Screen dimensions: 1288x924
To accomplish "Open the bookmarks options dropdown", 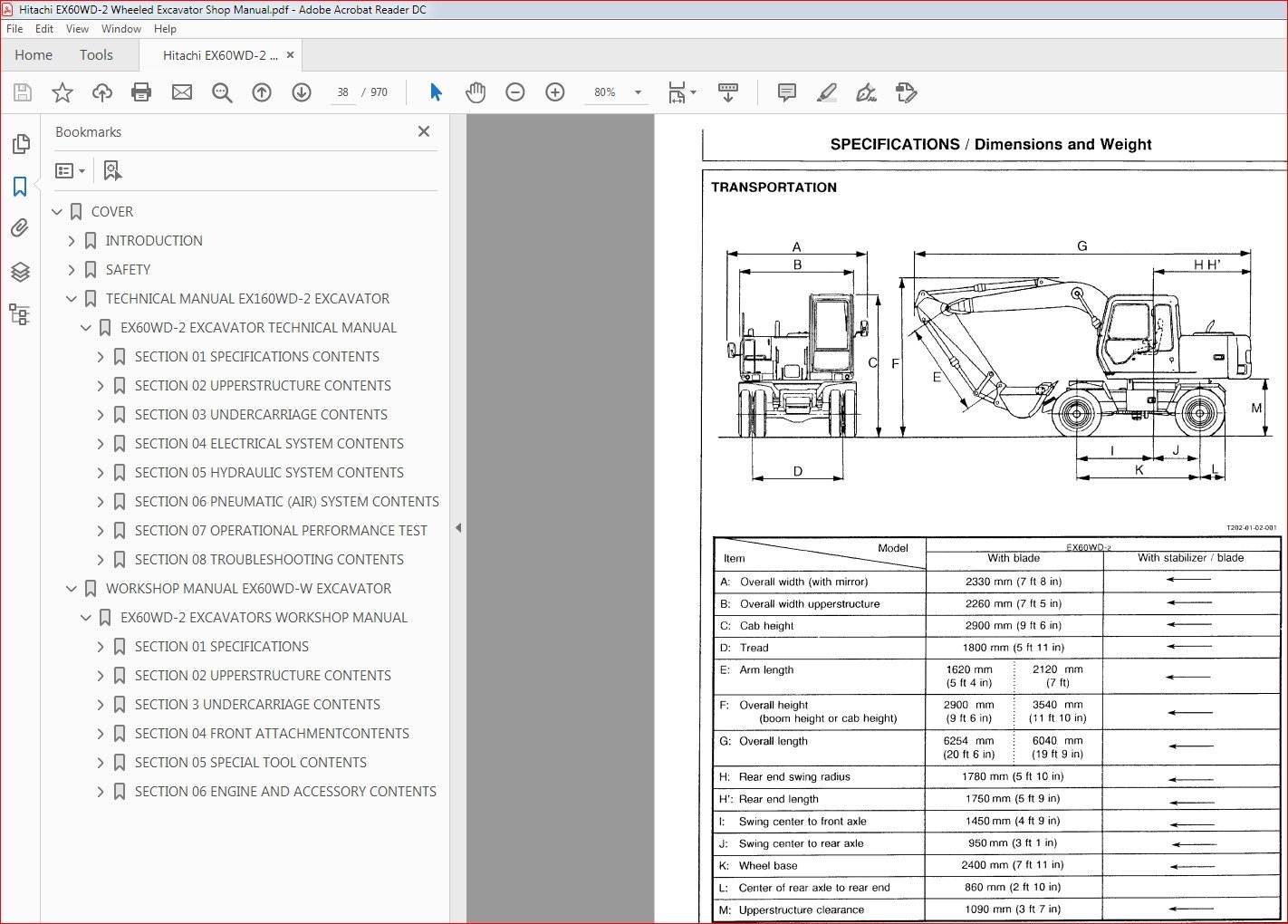I will [70, 170].
